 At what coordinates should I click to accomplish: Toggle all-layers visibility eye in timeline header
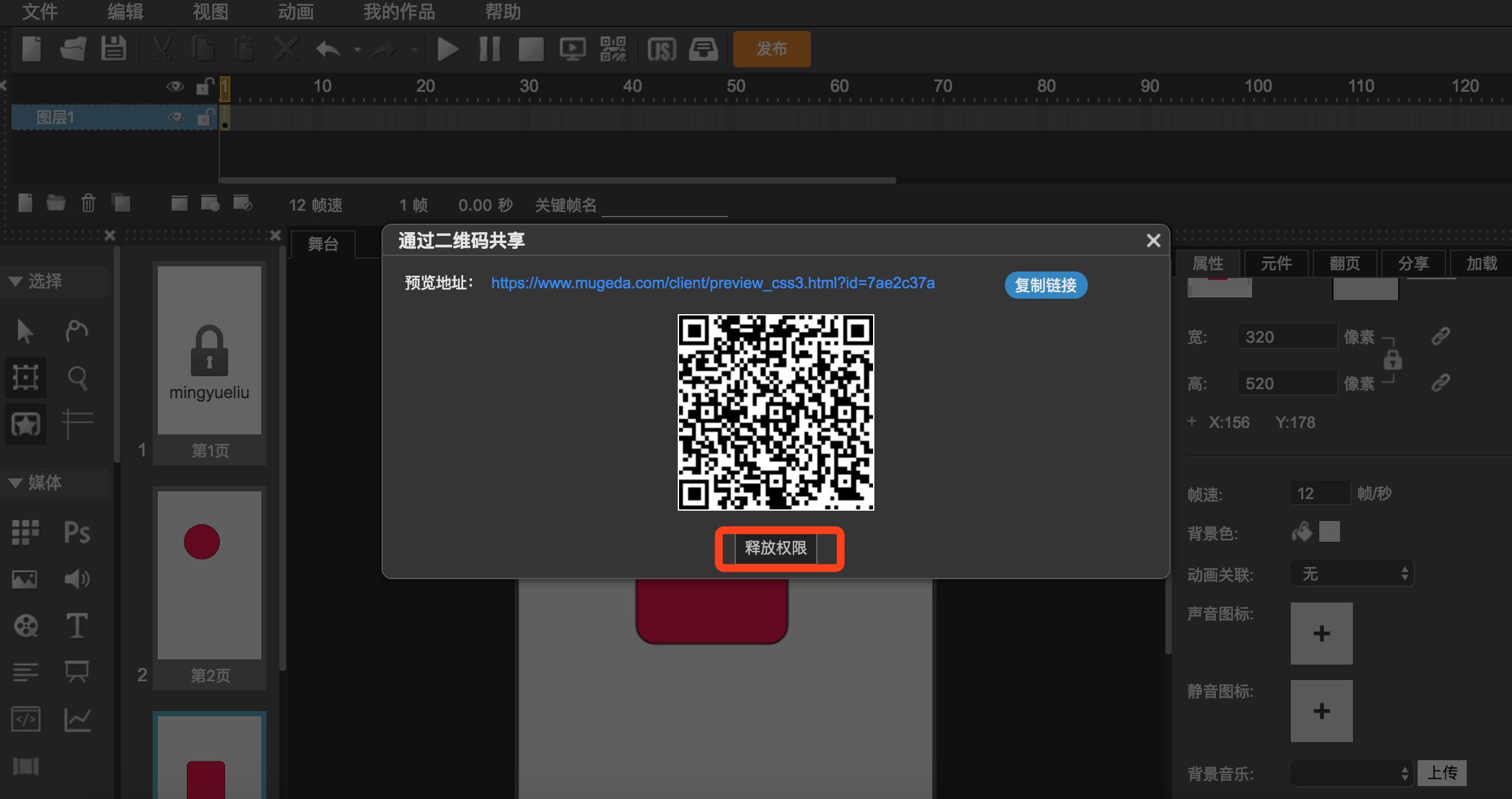[x=175, y=87]
